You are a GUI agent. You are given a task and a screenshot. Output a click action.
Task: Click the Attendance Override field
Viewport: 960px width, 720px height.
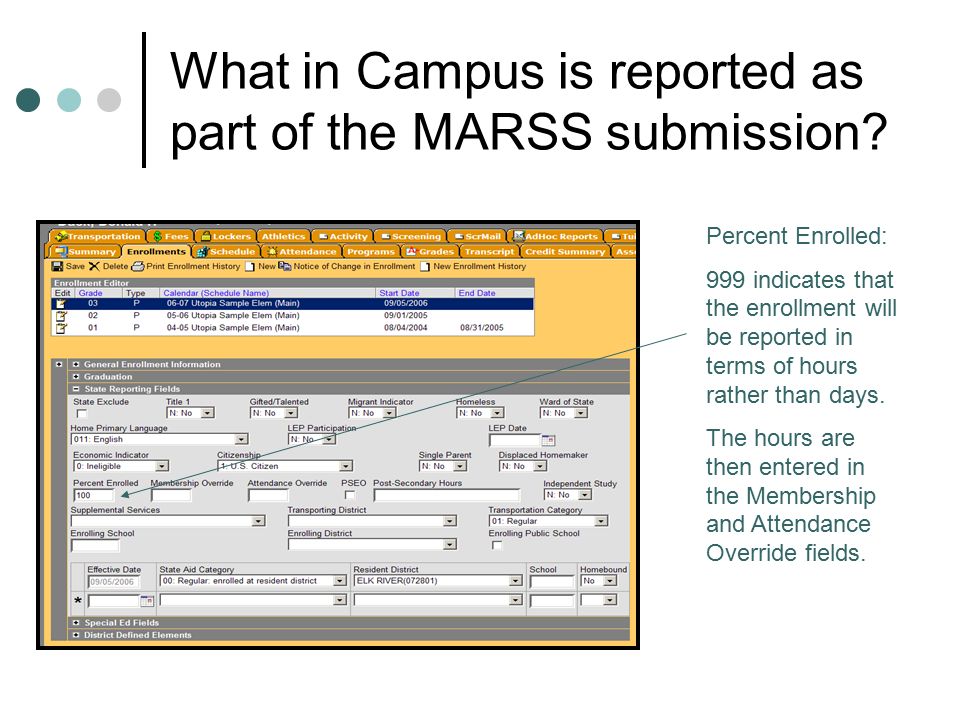click(x=268, y=495)
